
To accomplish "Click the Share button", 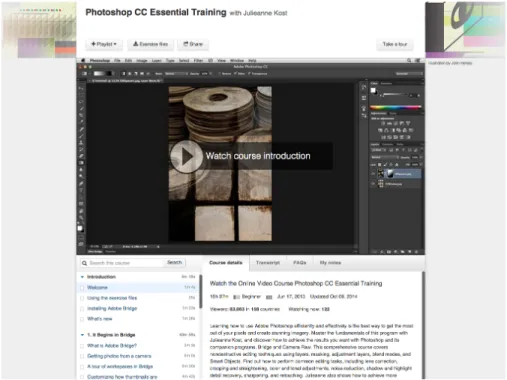I will (193, 44).
